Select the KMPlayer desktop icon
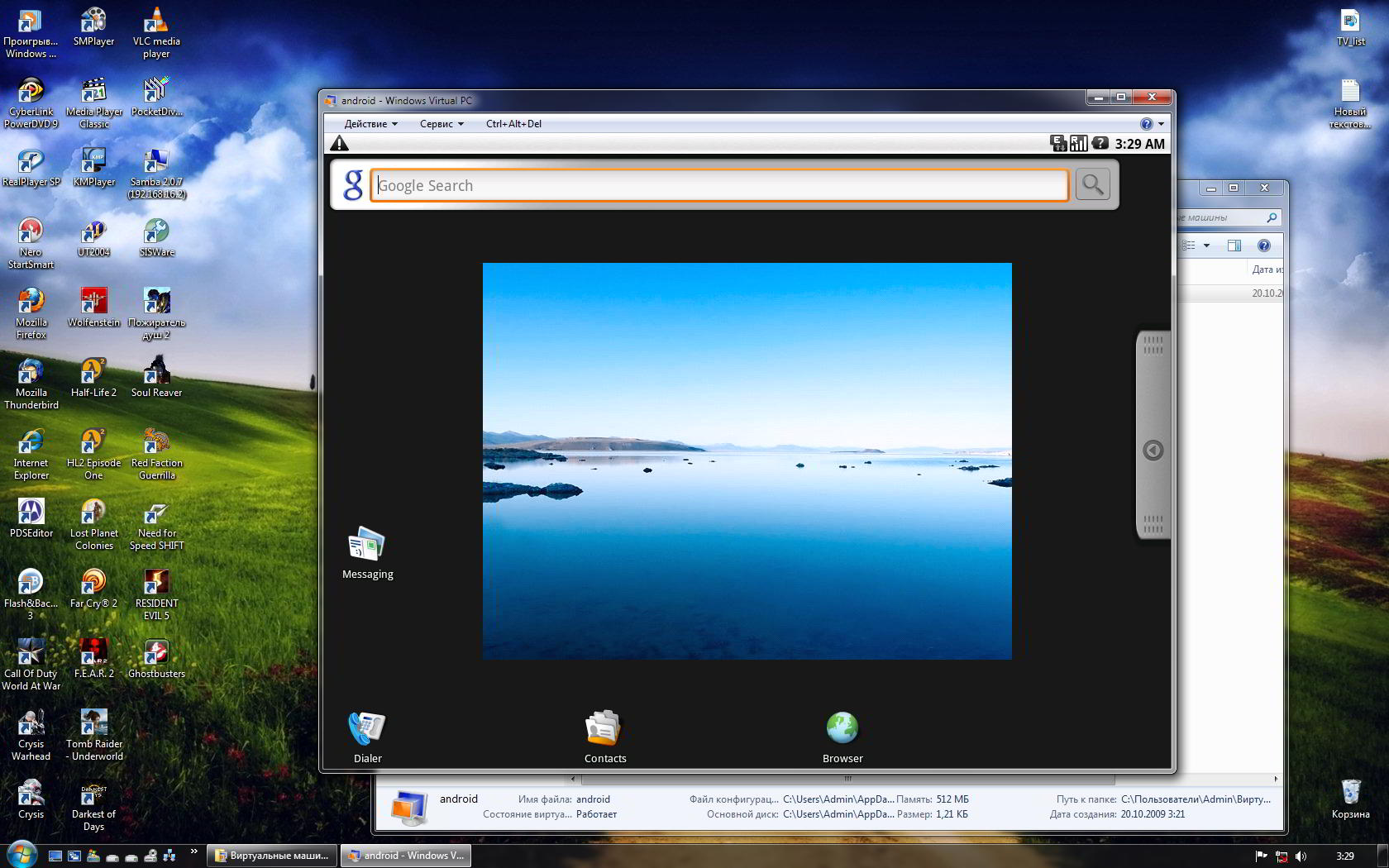Screen dimensions: 1389x868 click(93, 168)
